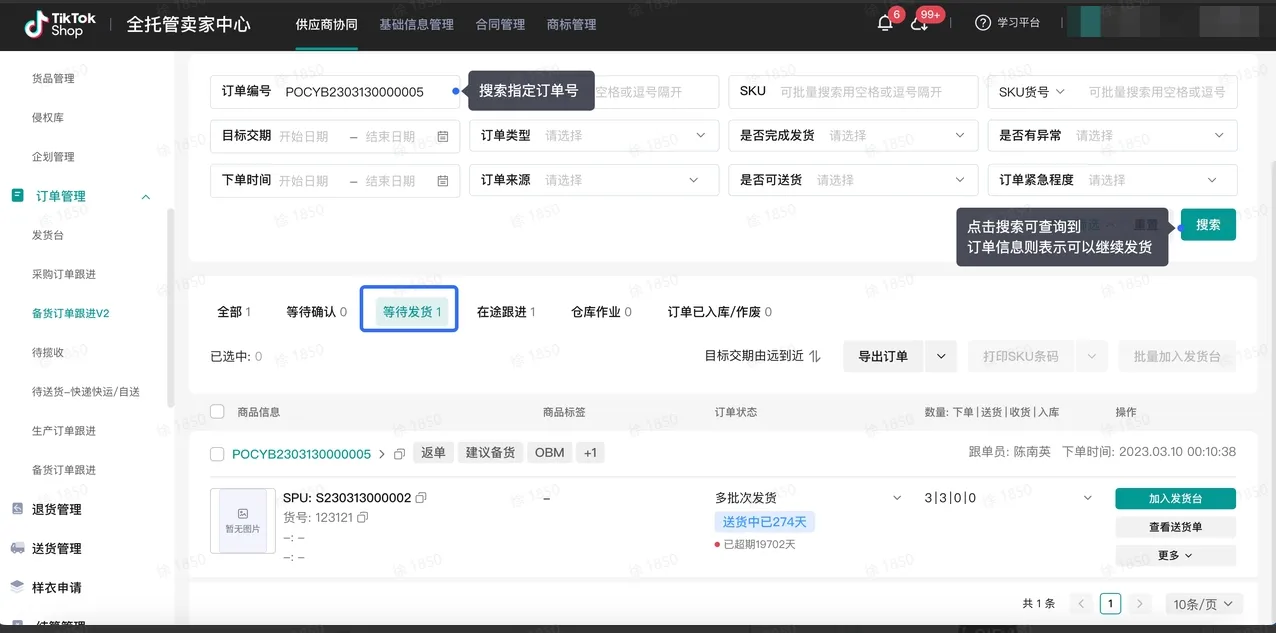Select 等待确认 0 tab
This screenshot has height=633, width=1276.
coord(316,312)
